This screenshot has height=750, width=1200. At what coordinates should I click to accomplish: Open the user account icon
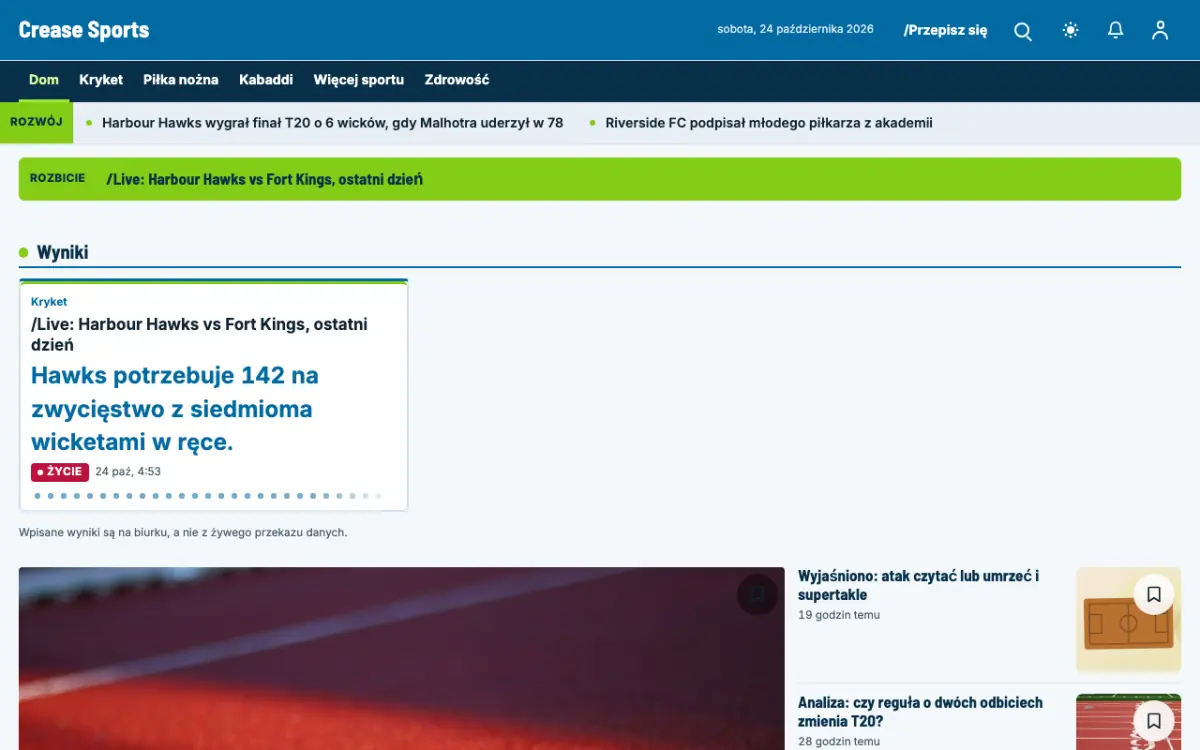pyautogui.click(x=1160, y=30)
